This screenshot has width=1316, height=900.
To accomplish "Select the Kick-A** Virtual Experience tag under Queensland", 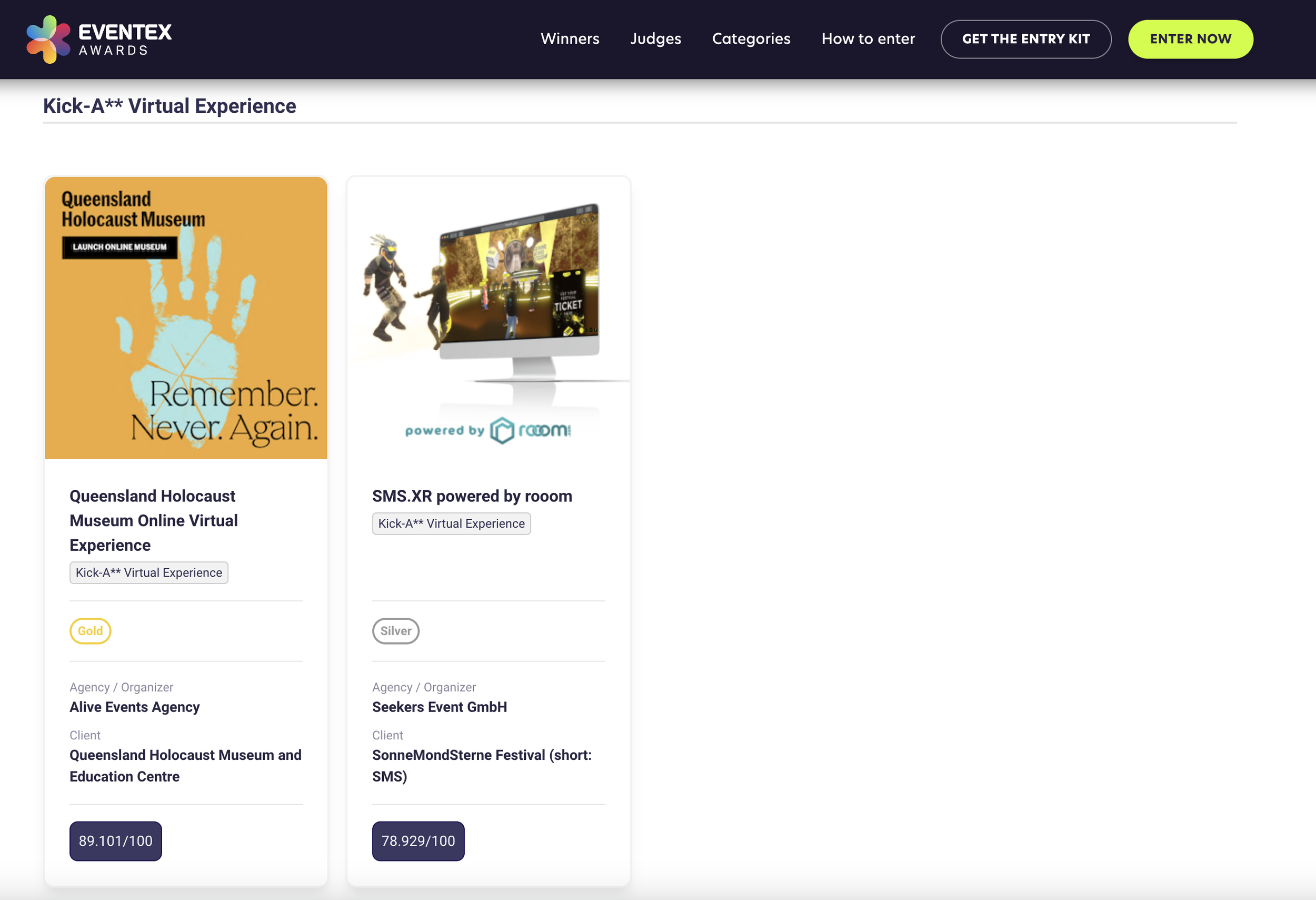I will [x=149, y=572].
